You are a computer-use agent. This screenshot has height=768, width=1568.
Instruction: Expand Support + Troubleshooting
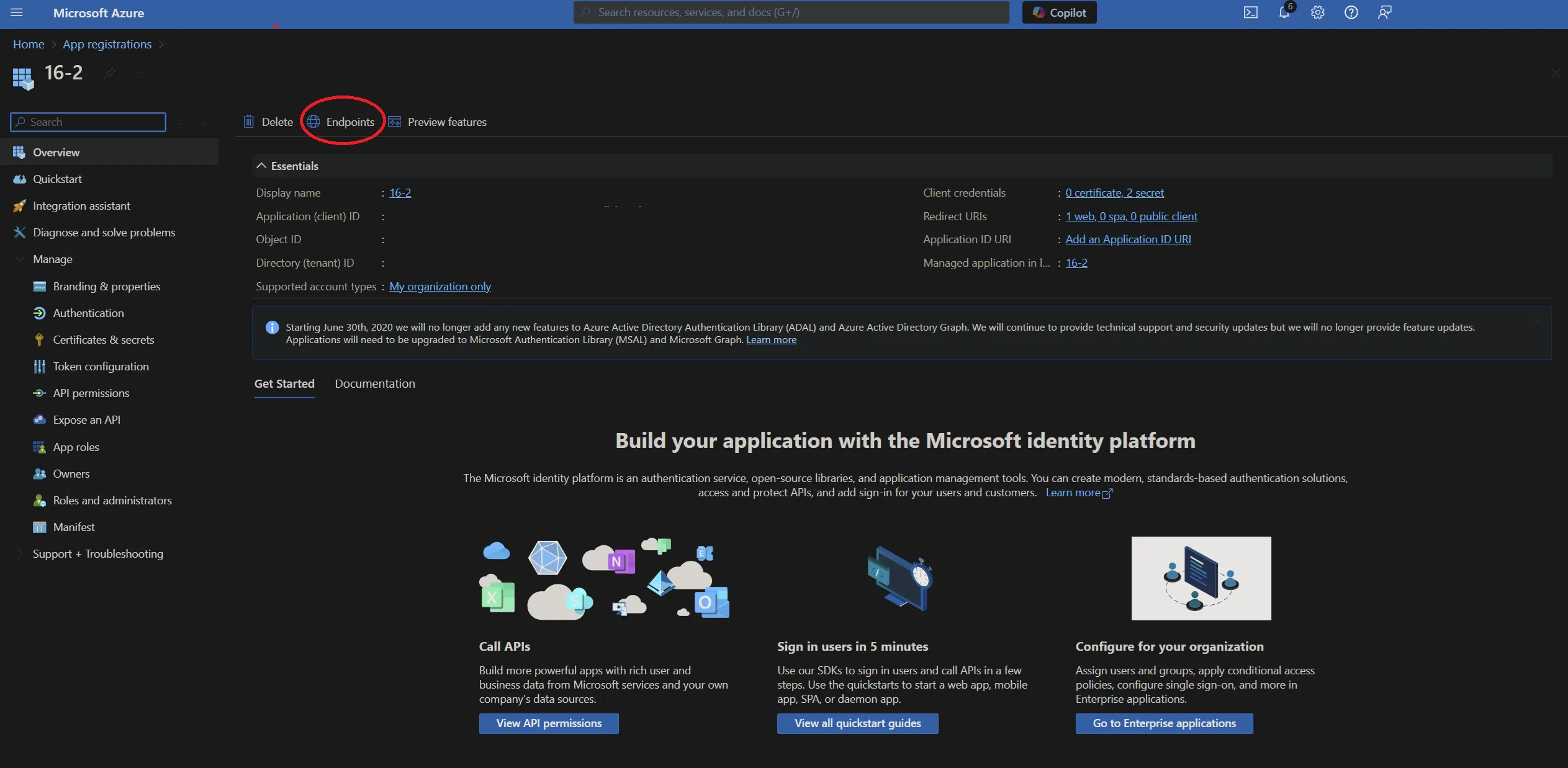[x=20, y=554]
